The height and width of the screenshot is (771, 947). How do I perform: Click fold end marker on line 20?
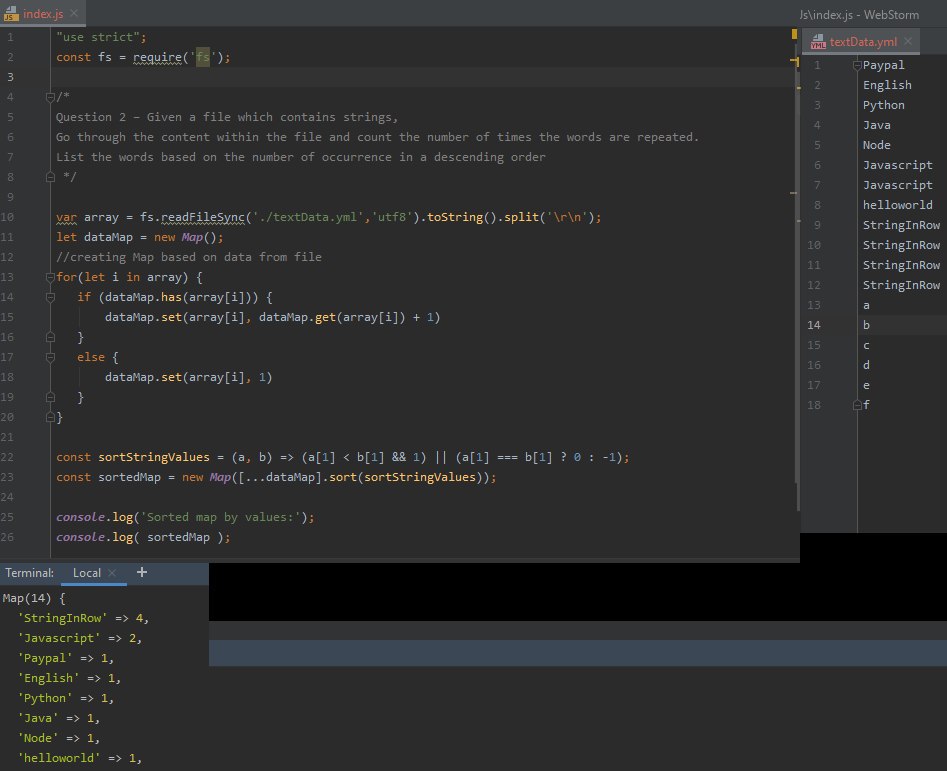click(50, 417)
